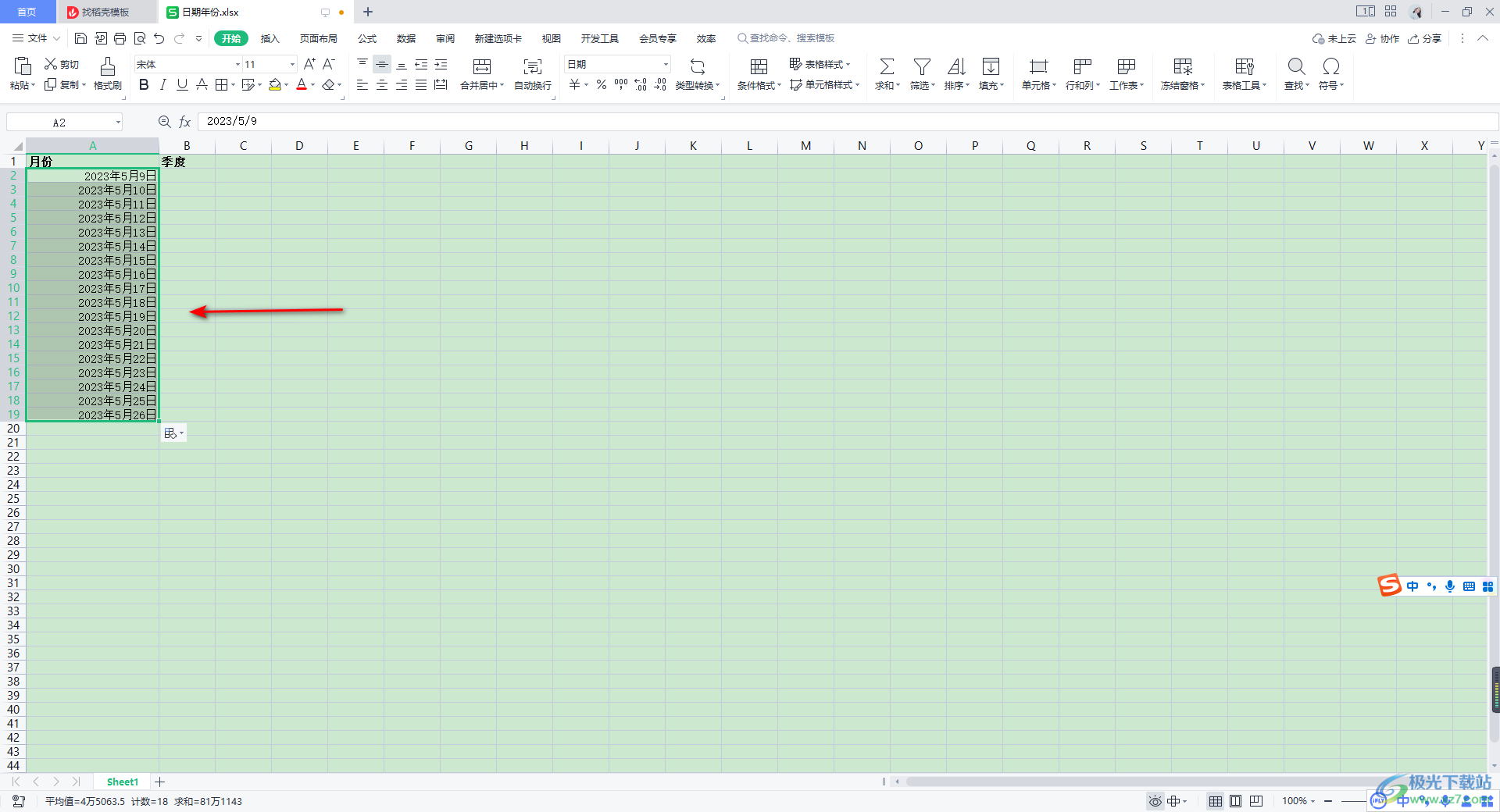Add a new sheet with plus button
The image size is (1500, 812).
click(160, 782)
